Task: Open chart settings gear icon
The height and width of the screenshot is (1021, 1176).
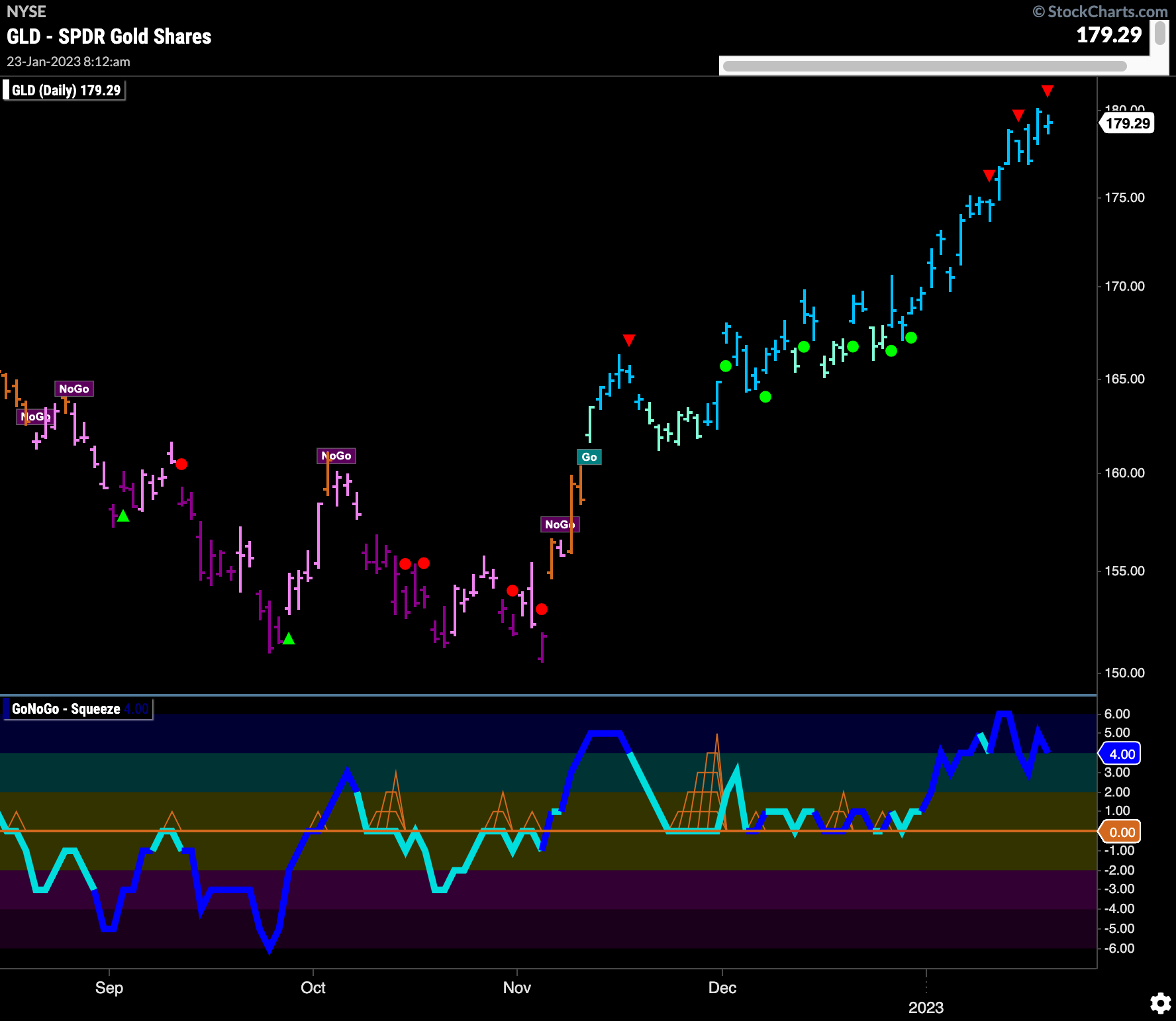Action: pyautogui.click(x=1160, y=1003)
